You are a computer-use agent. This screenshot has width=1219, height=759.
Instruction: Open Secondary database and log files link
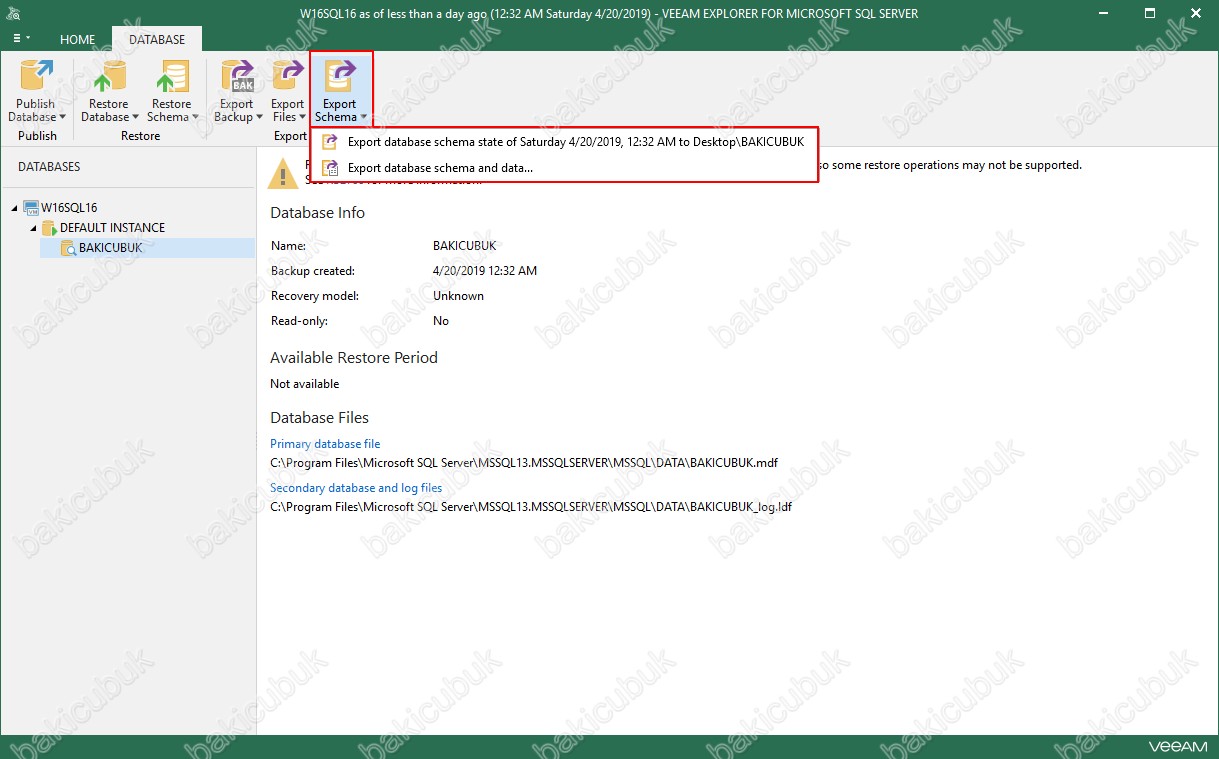pyautogui.click(x=356, y=488)
